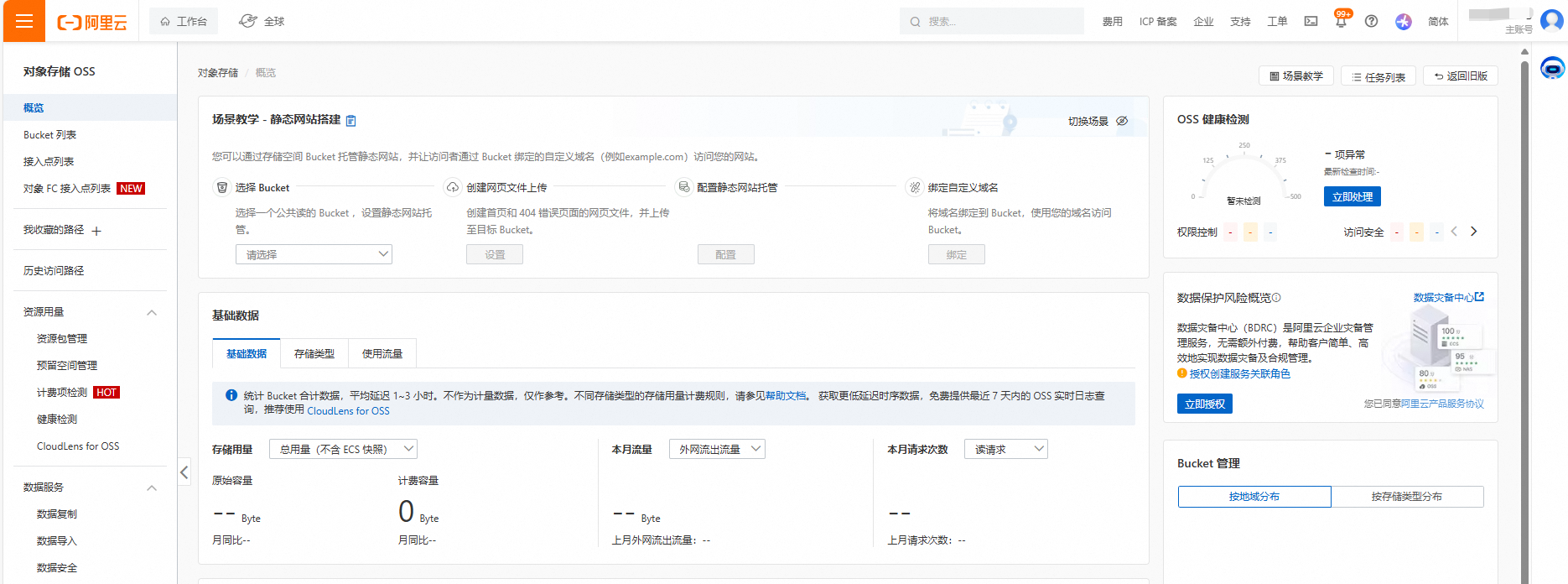Click the Alibaba Cloud logo

pyautogui.click(x=92, y=23)
